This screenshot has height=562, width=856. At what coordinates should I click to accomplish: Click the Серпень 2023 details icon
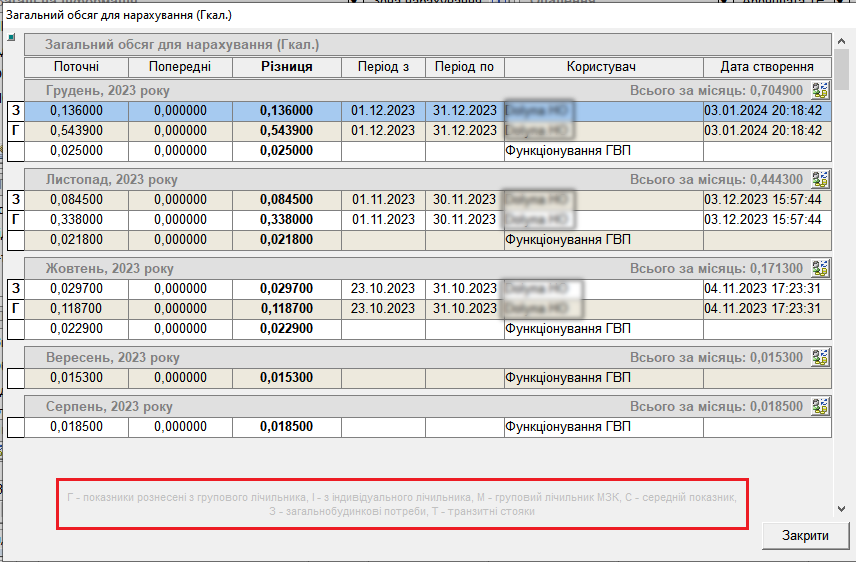click(821, 407)
